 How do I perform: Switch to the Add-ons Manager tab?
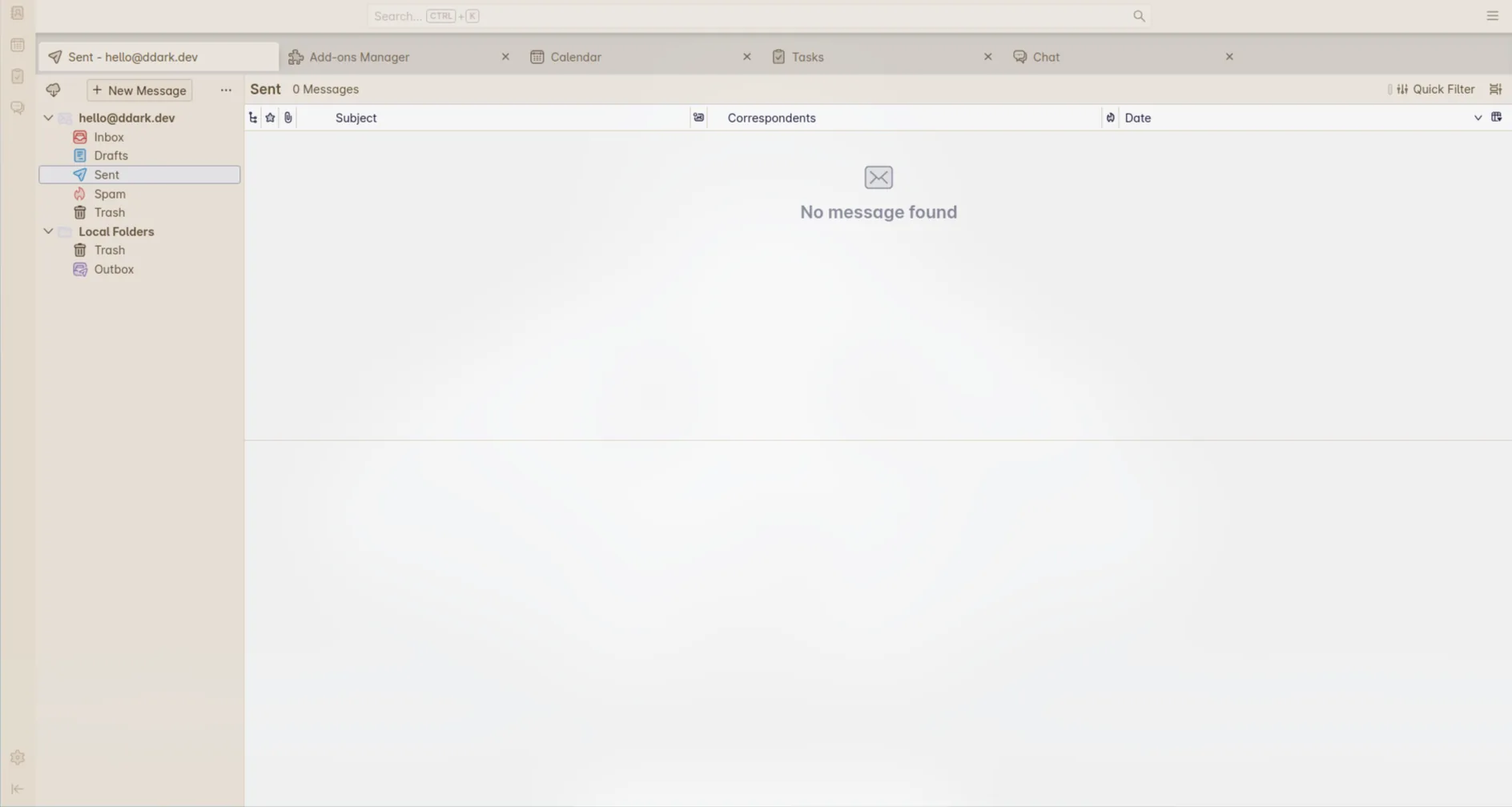pyautogui.click(x=400, y=57)
